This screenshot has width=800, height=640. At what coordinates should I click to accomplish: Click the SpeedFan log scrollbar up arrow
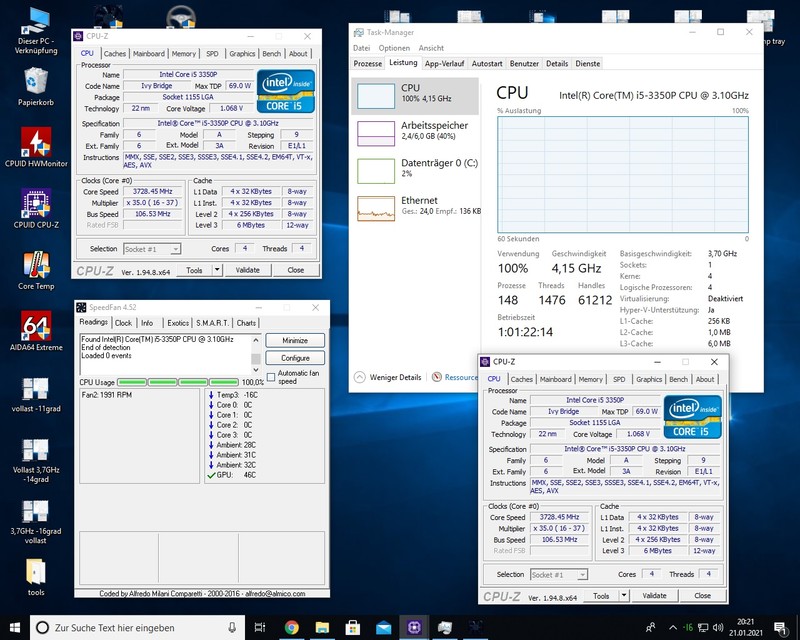tap(256, 340)
